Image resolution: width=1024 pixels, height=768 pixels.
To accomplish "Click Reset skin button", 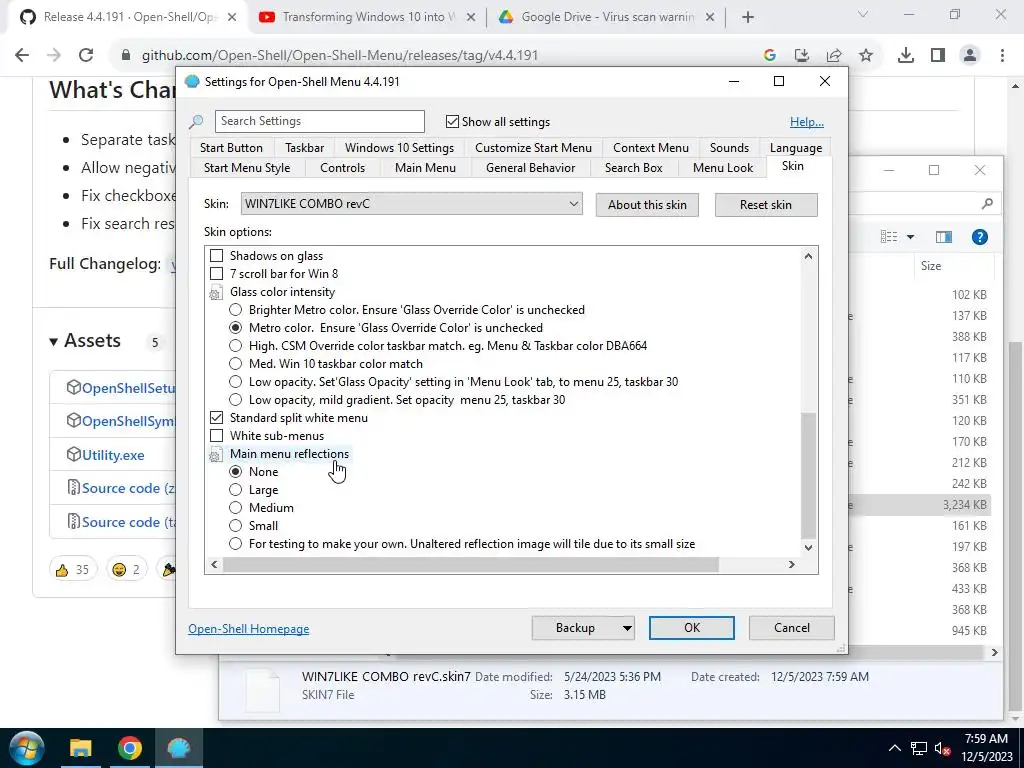I will pos(765,204).
